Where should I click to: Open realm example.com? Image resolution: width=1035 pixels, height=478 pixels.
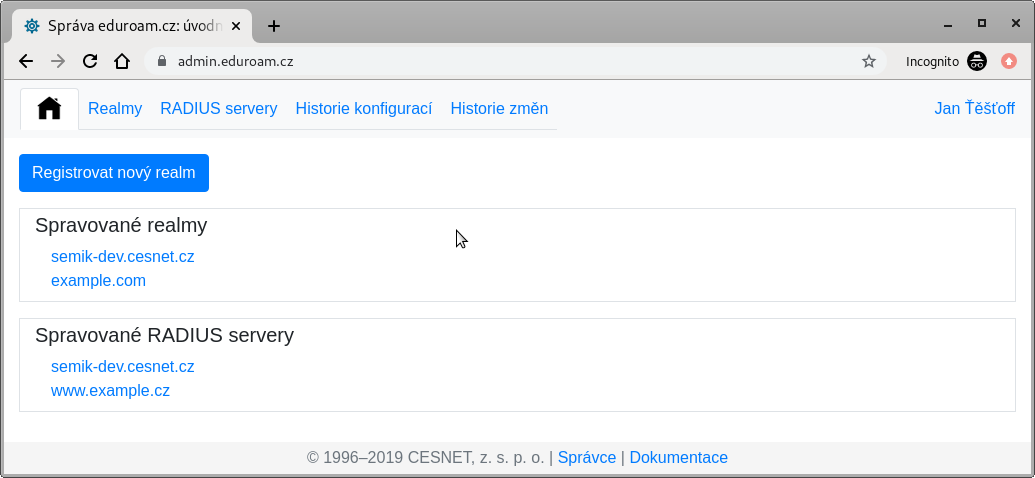coord(98,281)
